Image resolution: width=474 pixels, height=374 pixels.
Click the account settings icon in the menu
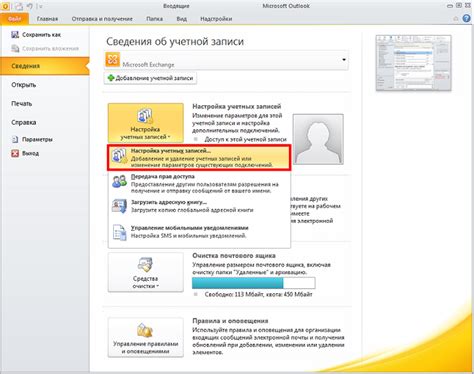coord(119,156)
